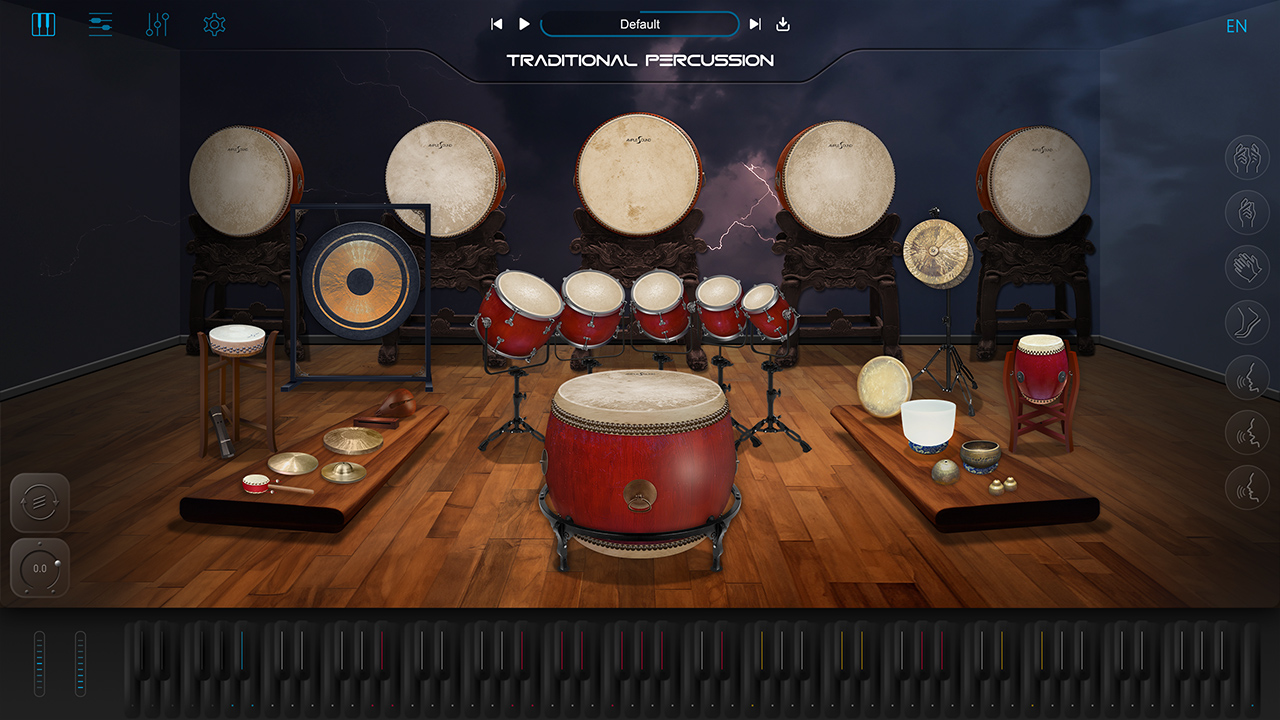Image resolution: width=1280 pixels, height=720 pixels.
Task: Skip to the next preset
Action: (x=755, y=25)
